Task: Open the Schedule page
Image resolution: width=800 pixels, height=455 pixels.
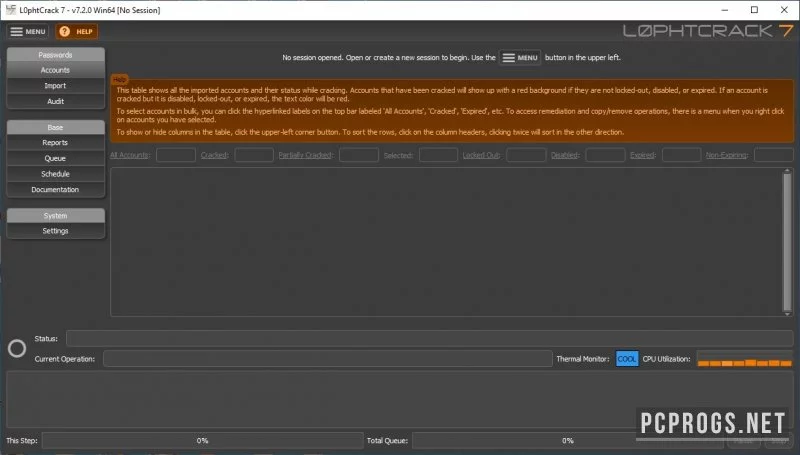Action: (56, 174)
